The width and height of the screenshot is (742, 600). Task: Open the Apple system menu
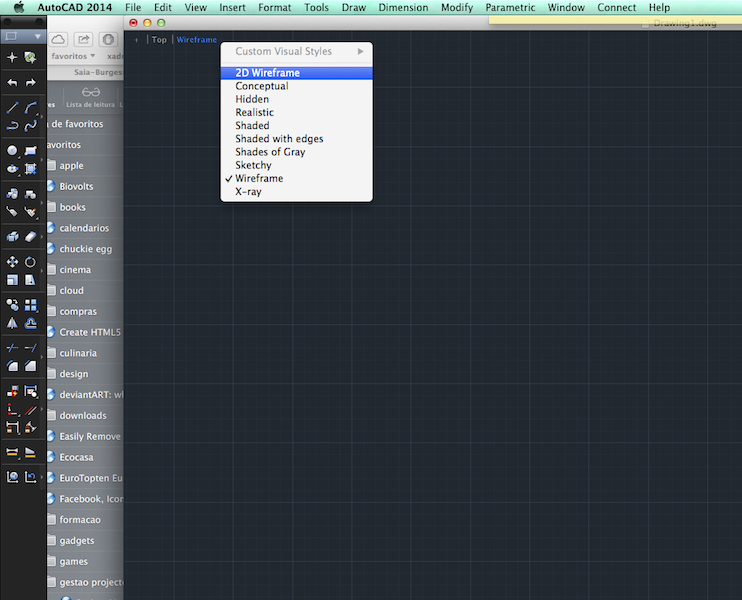(19, 8)
